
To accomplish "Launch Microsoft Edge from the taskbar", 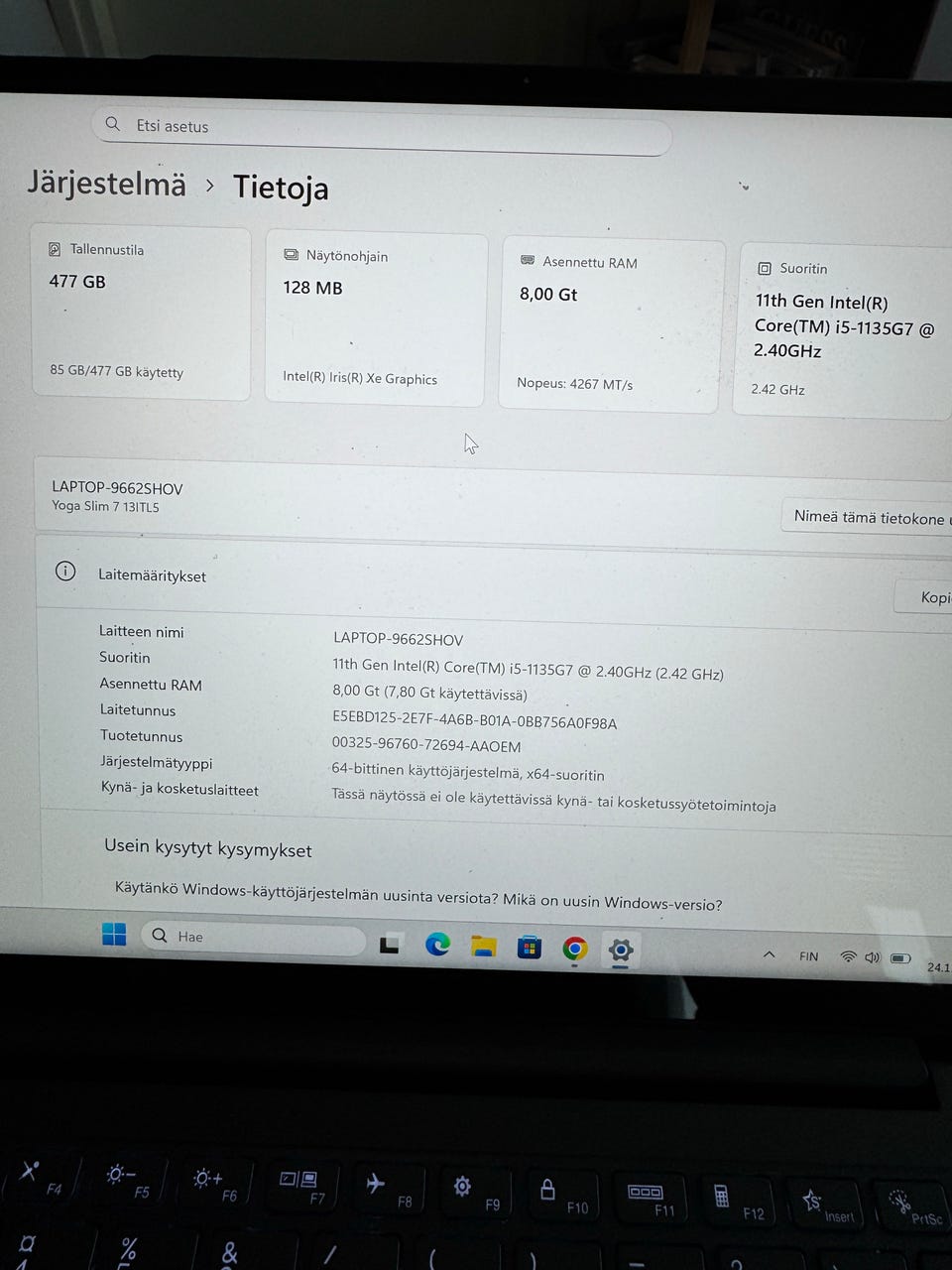I will 437,945.
